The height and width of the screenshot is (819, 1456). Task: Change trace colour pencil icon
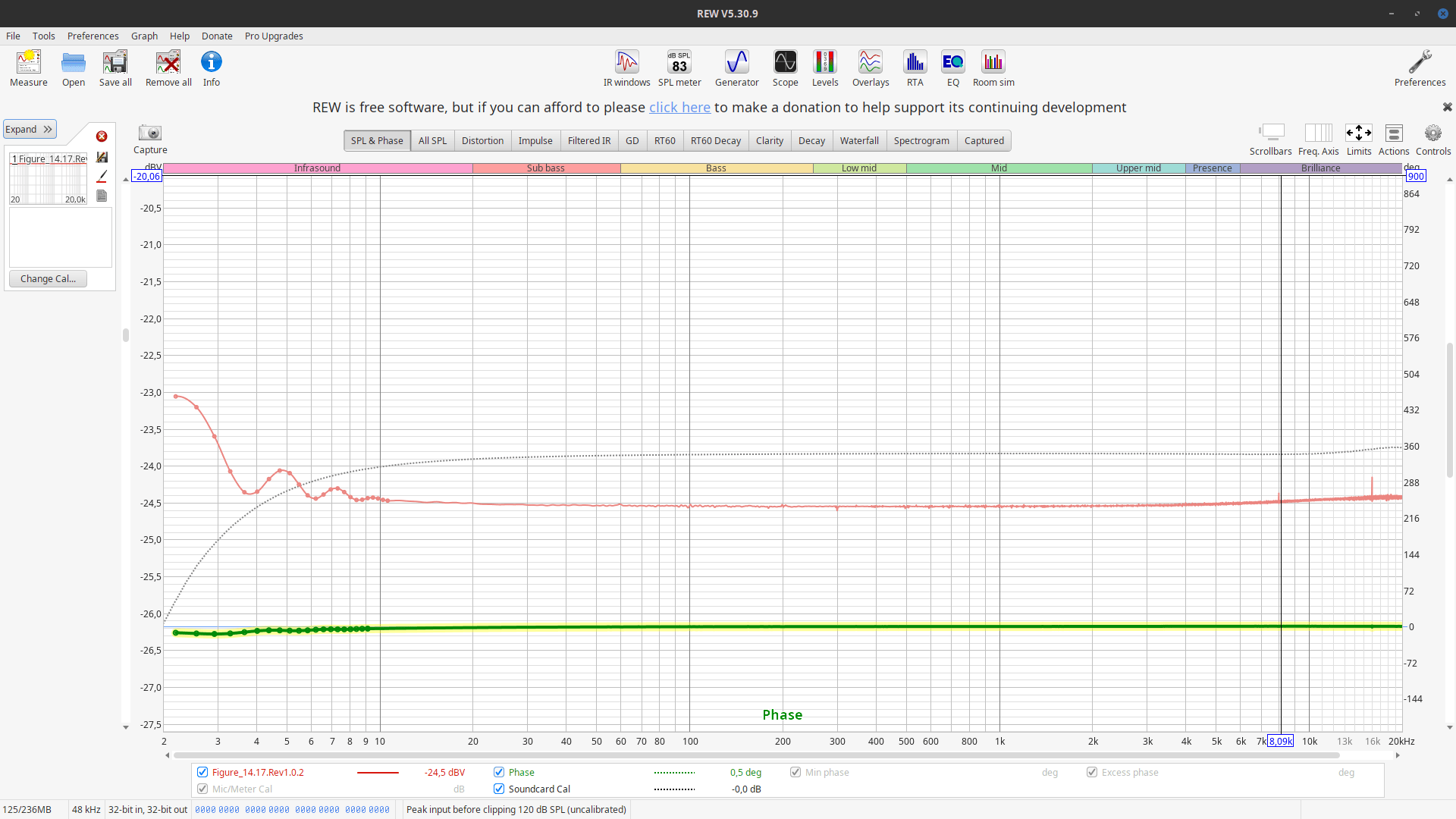coord(102,176)
